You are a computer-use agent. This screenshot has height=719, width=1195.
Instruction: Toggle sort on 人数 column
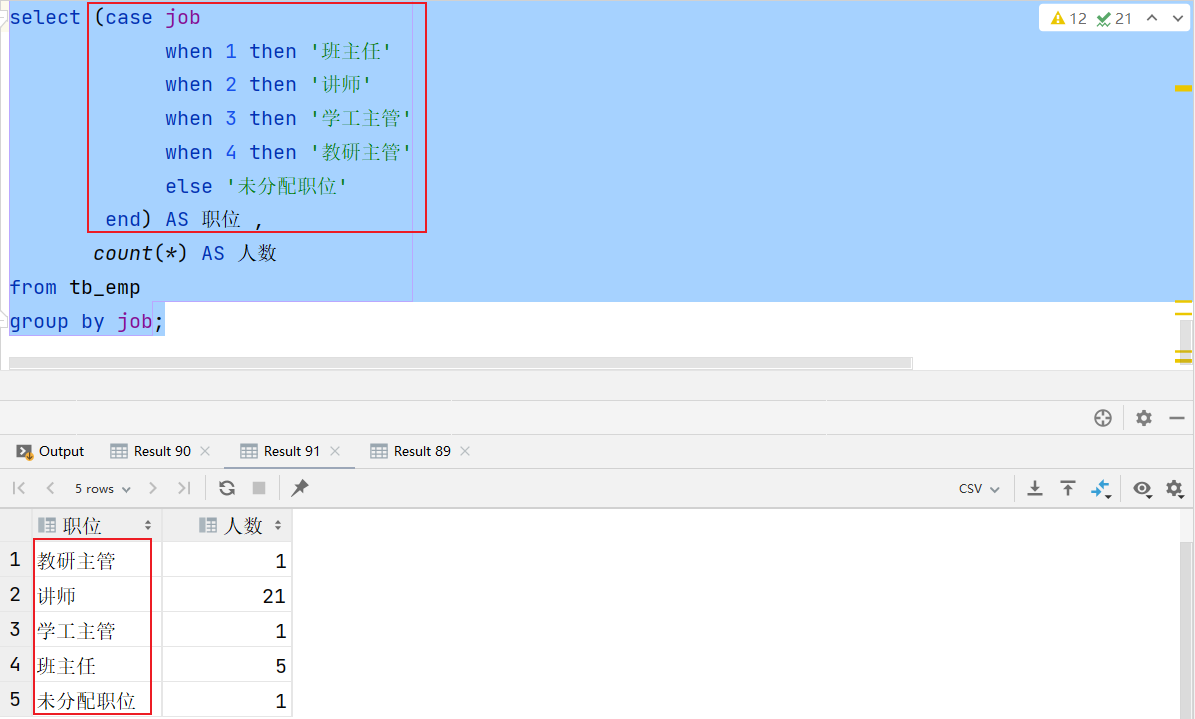[278, 525]
